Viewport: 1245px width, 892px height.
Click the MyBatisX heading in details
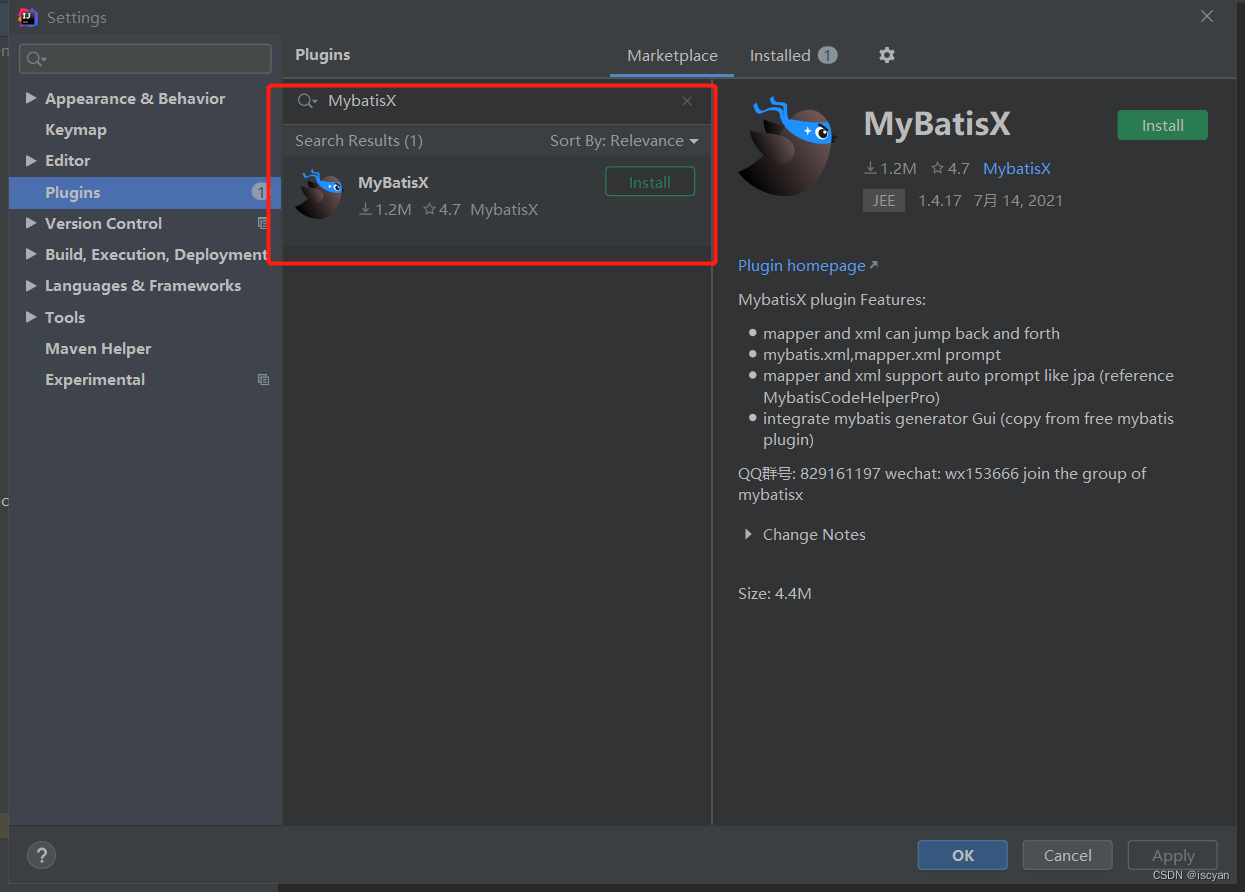coord(937,124)
